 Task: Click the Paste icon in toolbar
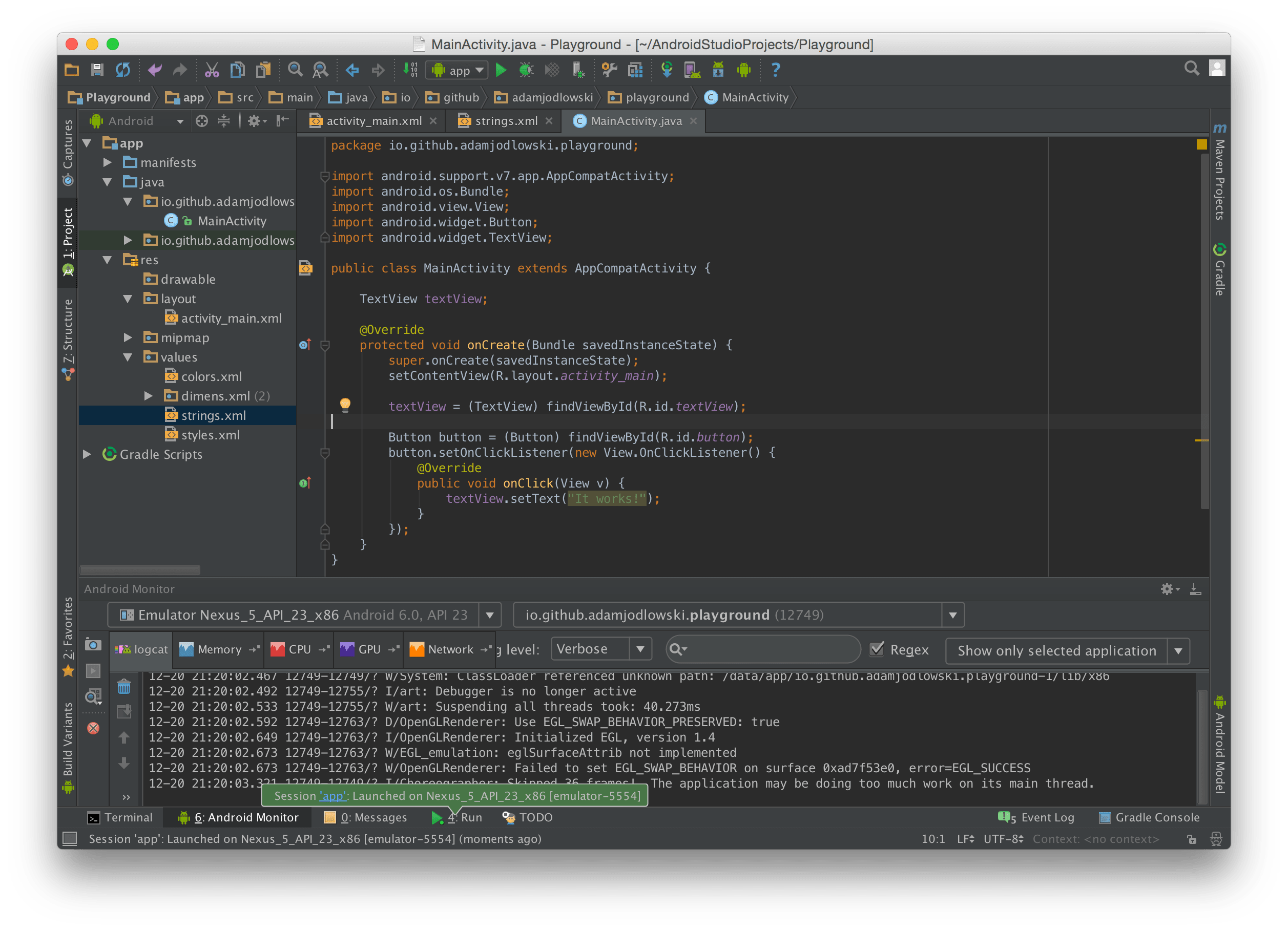click(x=263, y=70)
